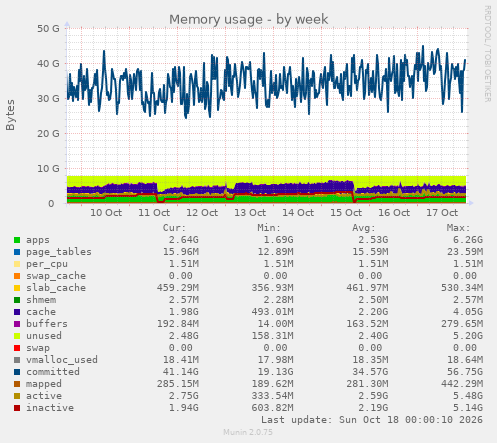This screenshot has width=497, height=443.
Task: Click the lime unused legend swatch
Action: pos(17,336)
